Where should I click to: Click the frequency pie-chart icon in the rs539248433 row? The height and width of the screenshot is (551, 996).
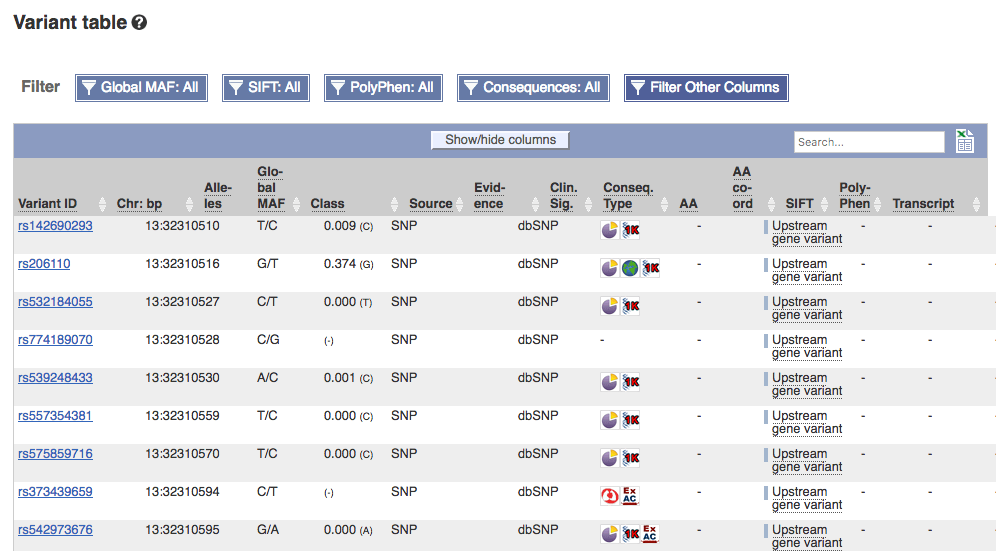[x=610, y=382]
